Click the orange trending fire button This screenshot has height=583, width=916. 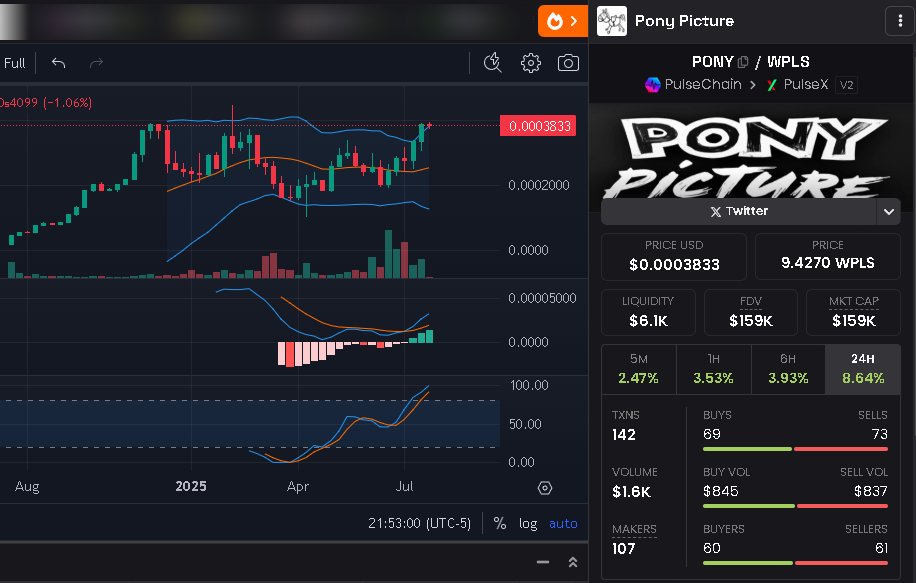563,22
